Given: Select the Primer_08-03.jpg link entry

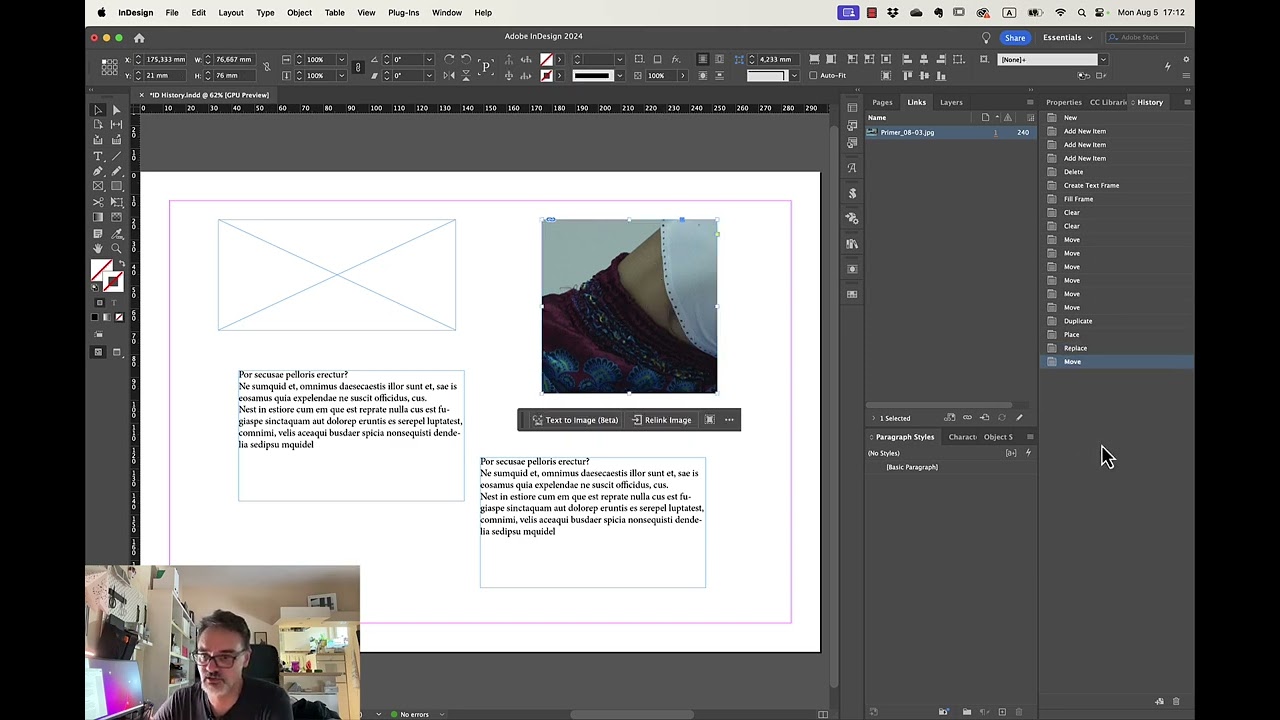Looking at the screenshot, I should [x=907, y=132].
